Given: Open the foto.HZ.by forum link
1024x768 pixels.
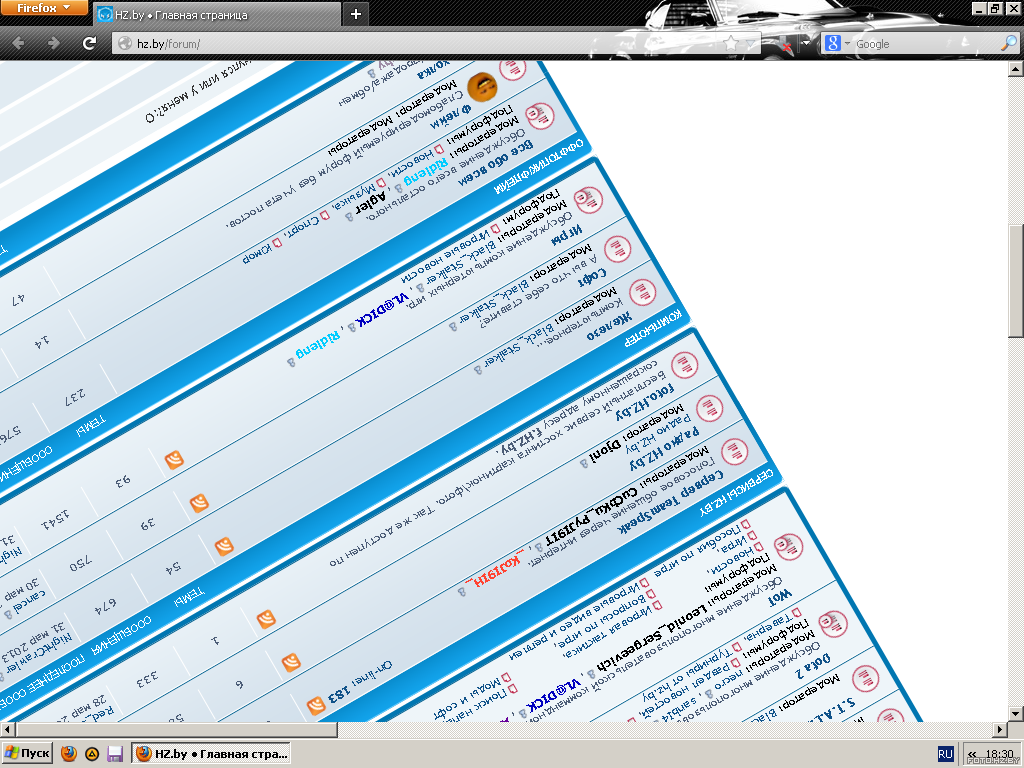Looking at the screenshot, I should [x=644, y=402].
